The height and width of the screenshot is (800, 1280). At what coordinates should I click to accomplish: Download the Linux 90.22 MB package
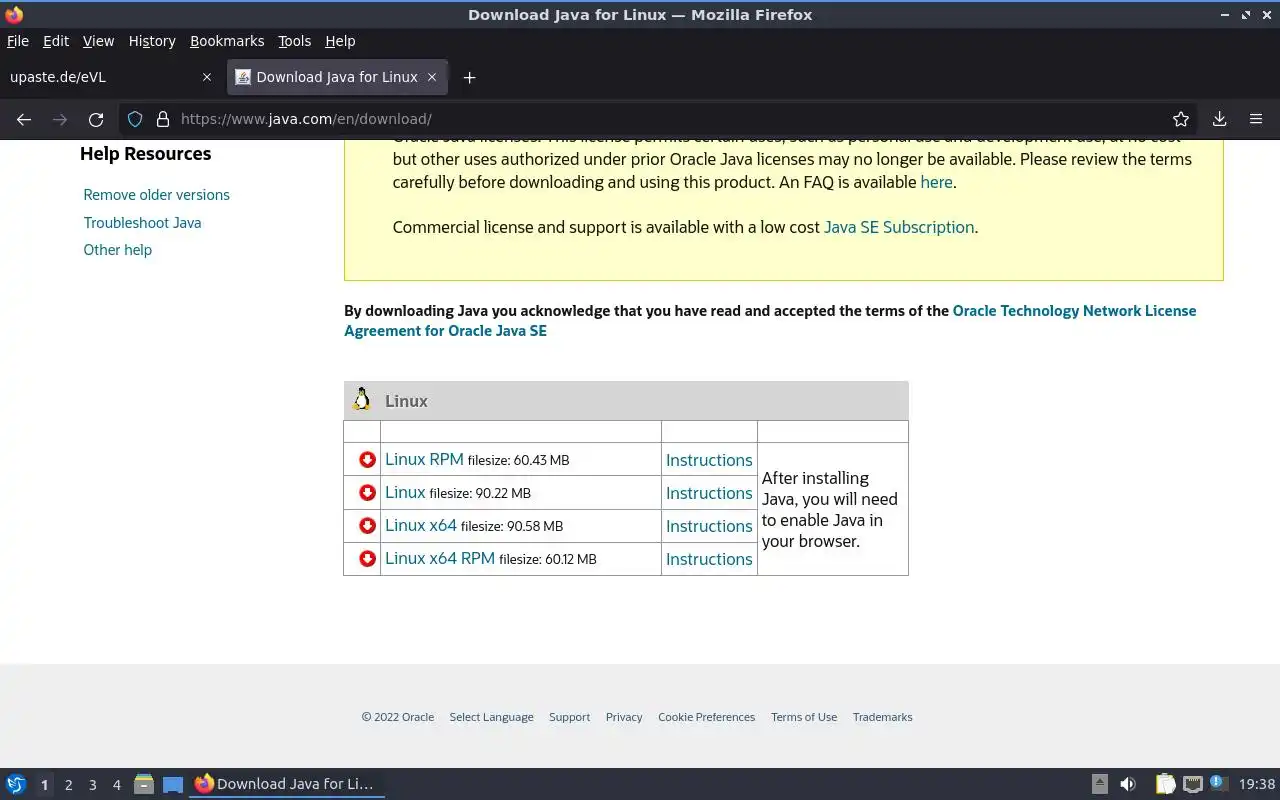(405, 492)
